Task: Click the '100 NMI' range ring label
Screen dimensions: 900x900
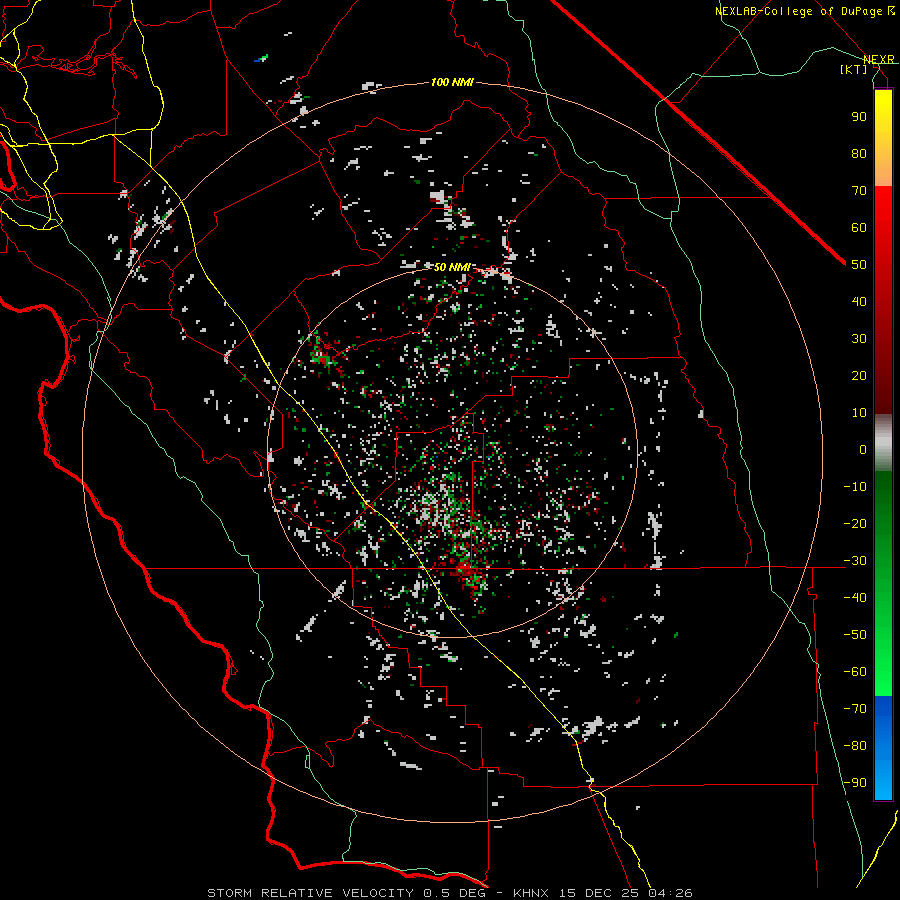Action: click(452, 83)
